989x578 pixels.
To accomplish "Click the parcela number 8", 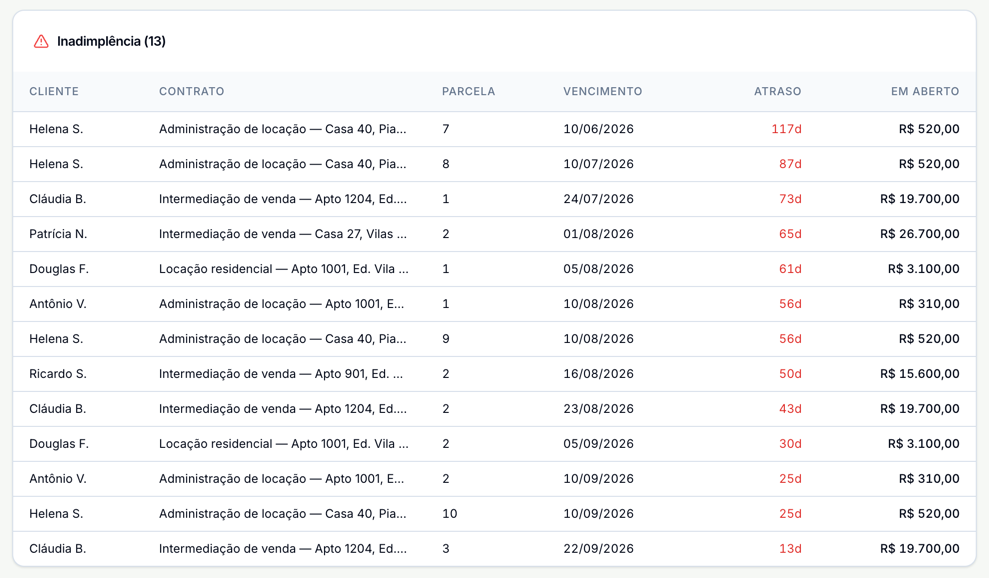I will coord(446,164).
